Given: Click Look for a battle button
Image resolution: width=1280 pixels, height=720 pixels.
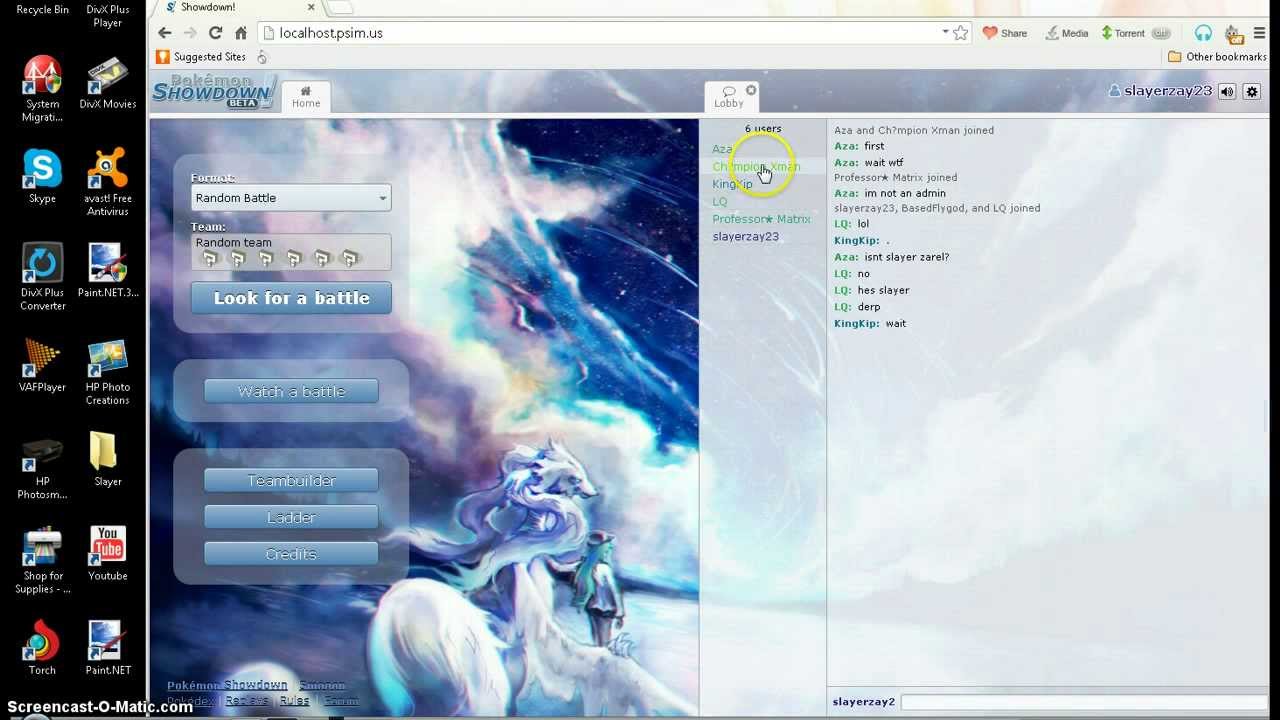Looking at the screenshot, I should pos(291,298).
